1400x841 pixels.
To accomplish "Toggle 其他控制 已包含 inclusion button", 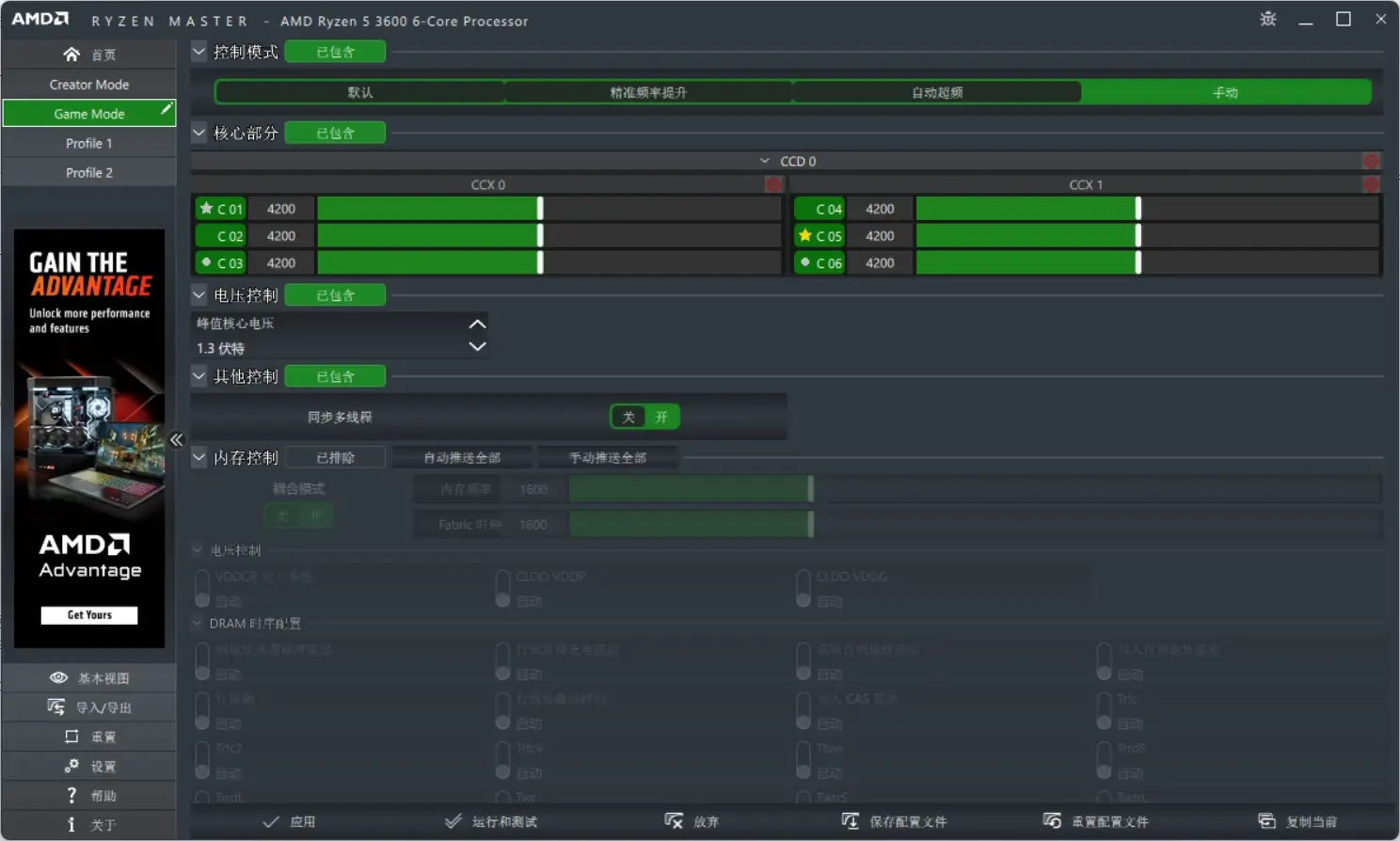I will (335, 376).
